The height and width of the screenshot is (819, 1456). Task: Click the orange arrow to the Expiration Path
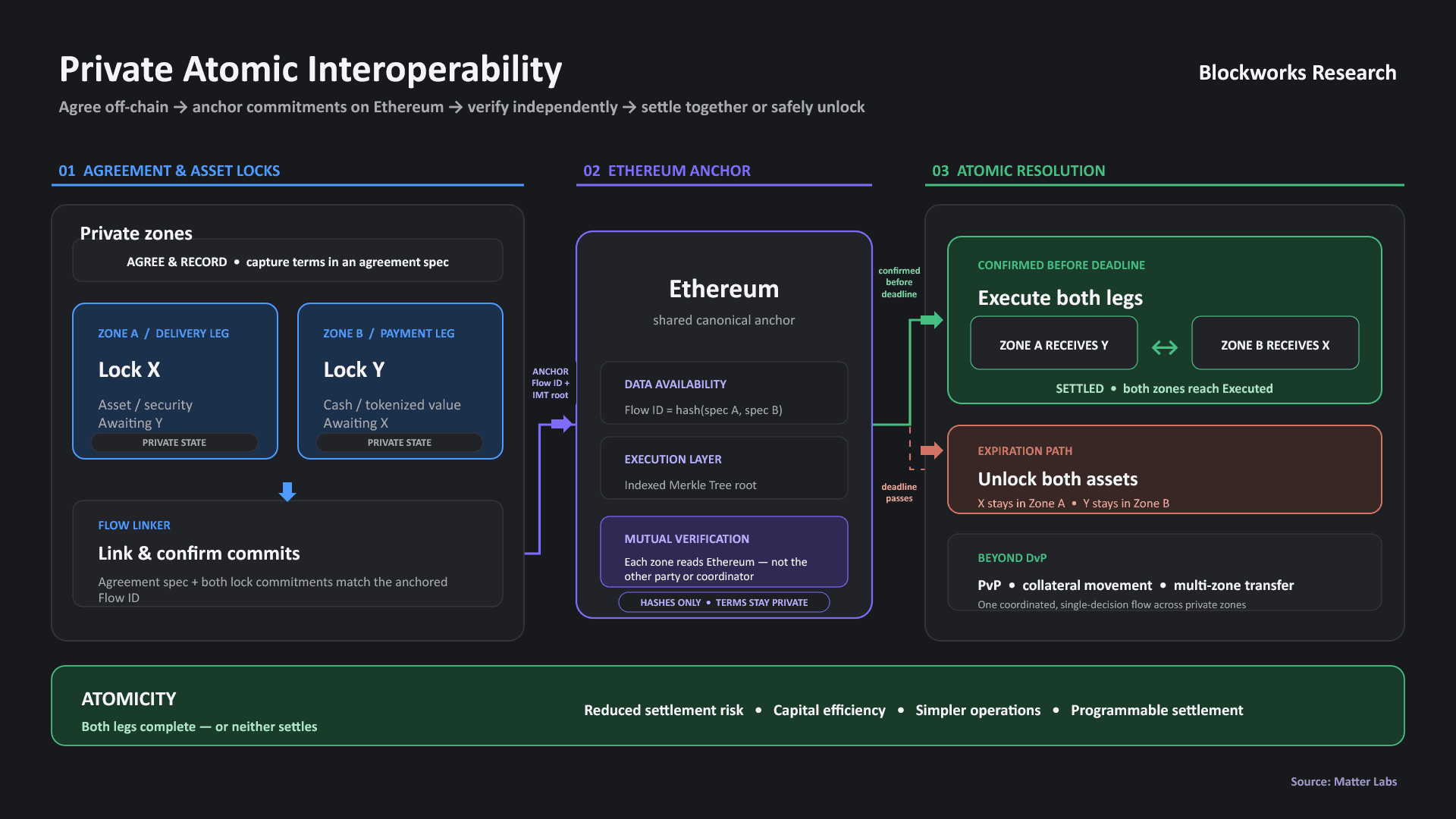932,450
